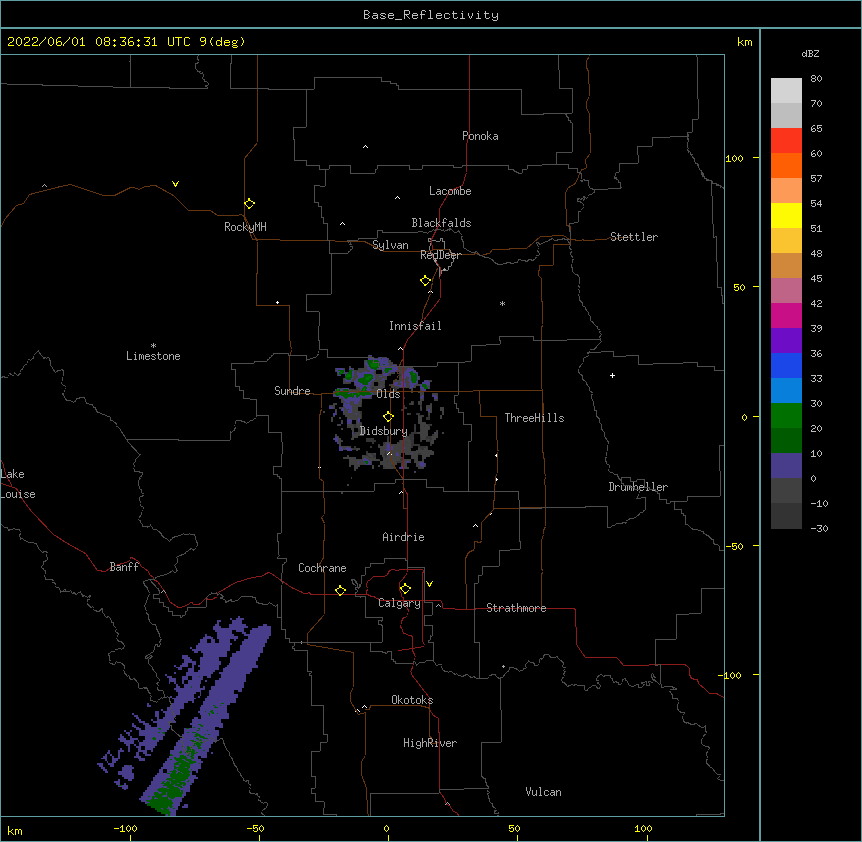Click the asterisk marker above Limestone
This screenshot has height=842, width=862.
tap(153, 346)
